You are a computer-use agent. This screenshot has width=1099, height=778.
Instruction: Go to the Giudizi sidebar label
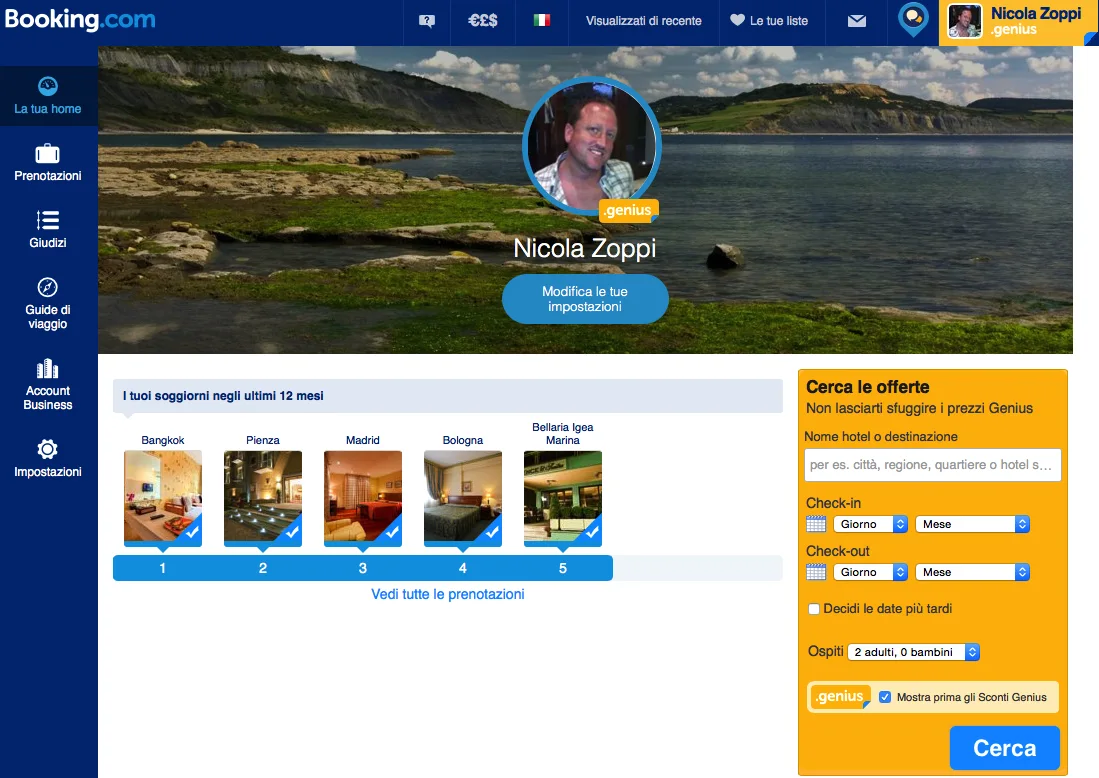[x=48, y=243]
